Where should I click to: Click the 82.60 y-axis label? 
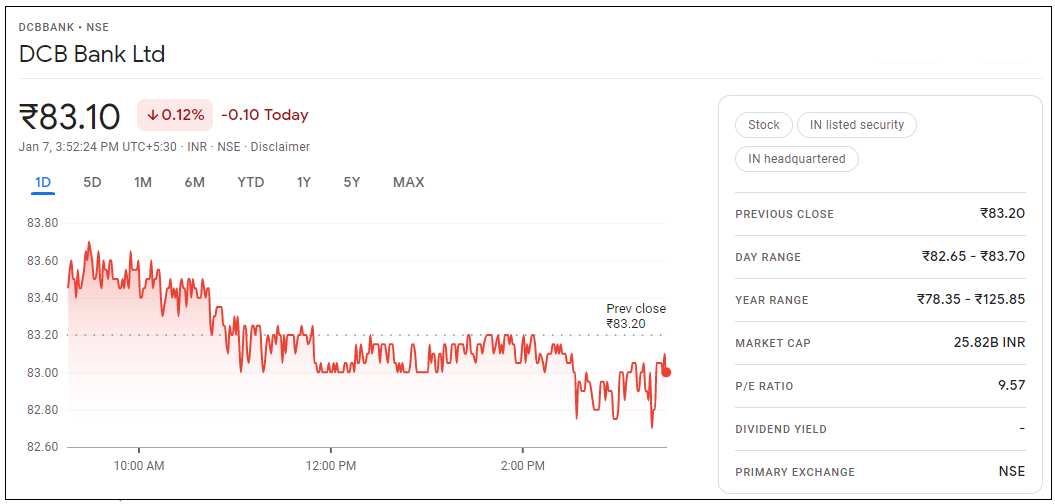pos(42,447)
